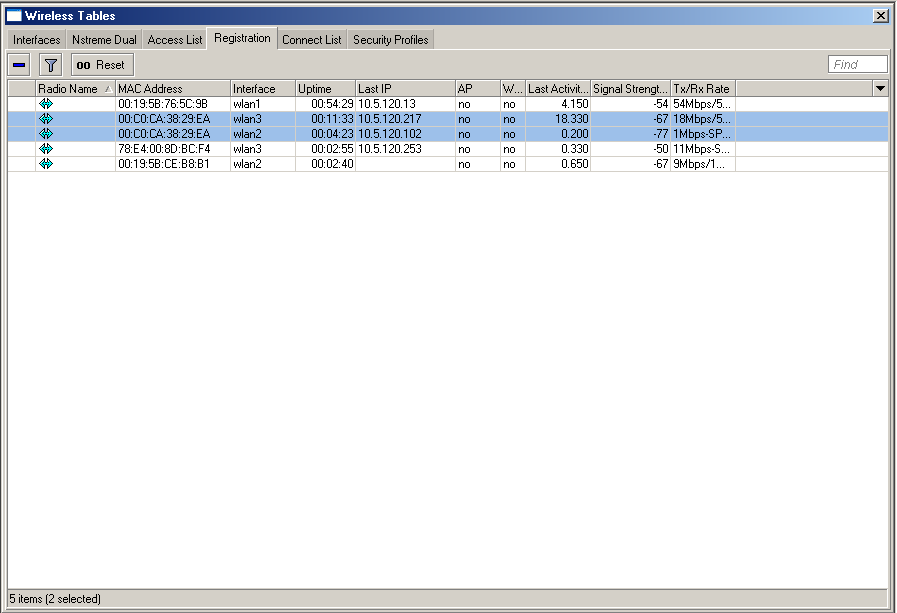Close the Wireless Tables window
Screen dimensions: 897x613
pyautogui.click(x=881, y=15)
